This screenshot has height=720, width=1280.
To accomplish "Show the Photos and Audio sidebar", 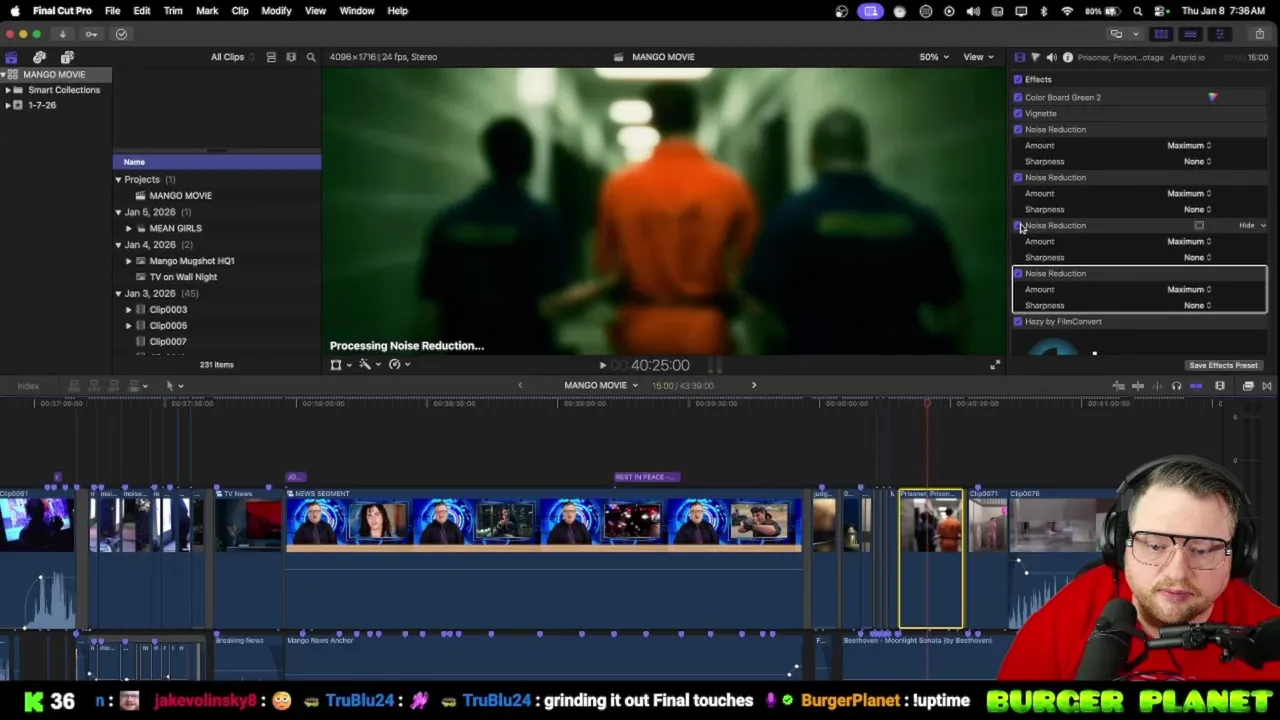I will [39, 57].
